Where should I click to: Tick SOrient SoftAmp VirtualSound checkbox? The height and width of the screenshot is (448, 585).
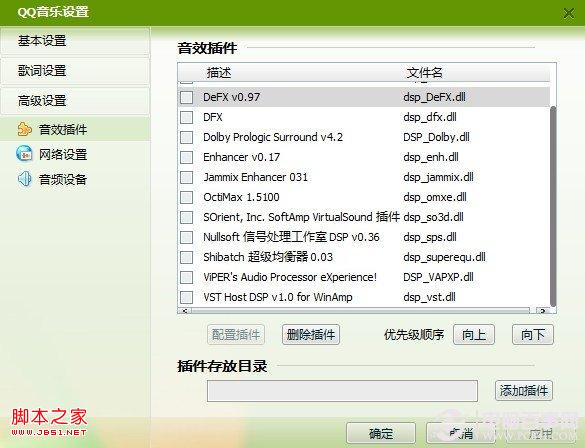pos(187,217)
